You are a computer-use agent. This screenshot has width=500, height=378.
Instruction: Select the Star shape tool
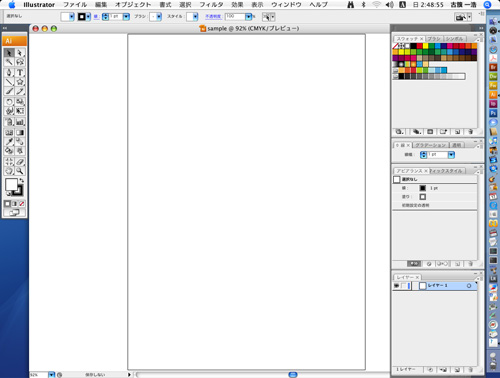click(20, 82)
